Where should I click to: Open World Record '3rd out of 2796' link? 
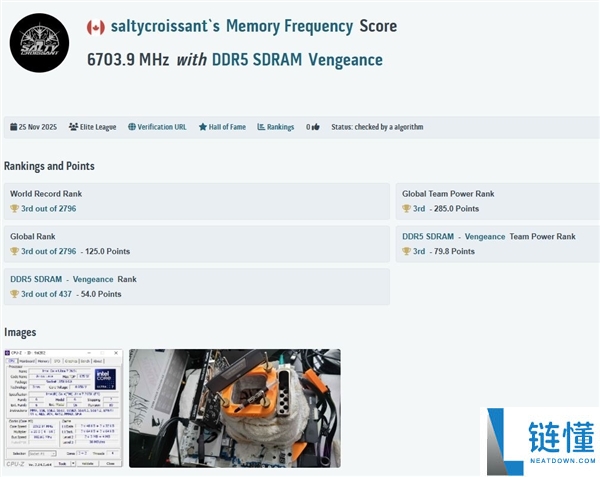point(49,208)
